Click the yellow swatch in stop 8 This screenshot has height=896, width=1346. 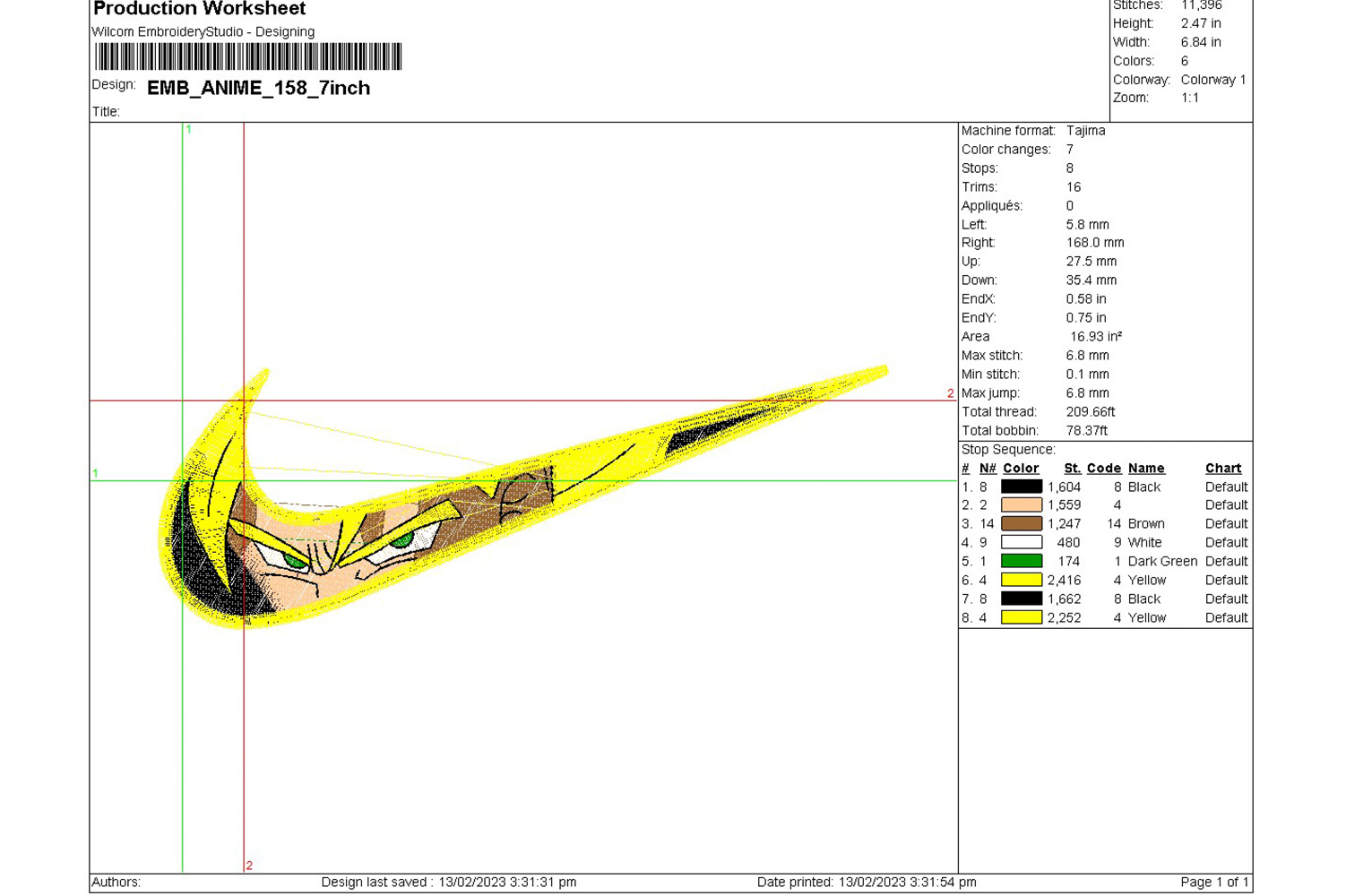[x=1021, y=618]
